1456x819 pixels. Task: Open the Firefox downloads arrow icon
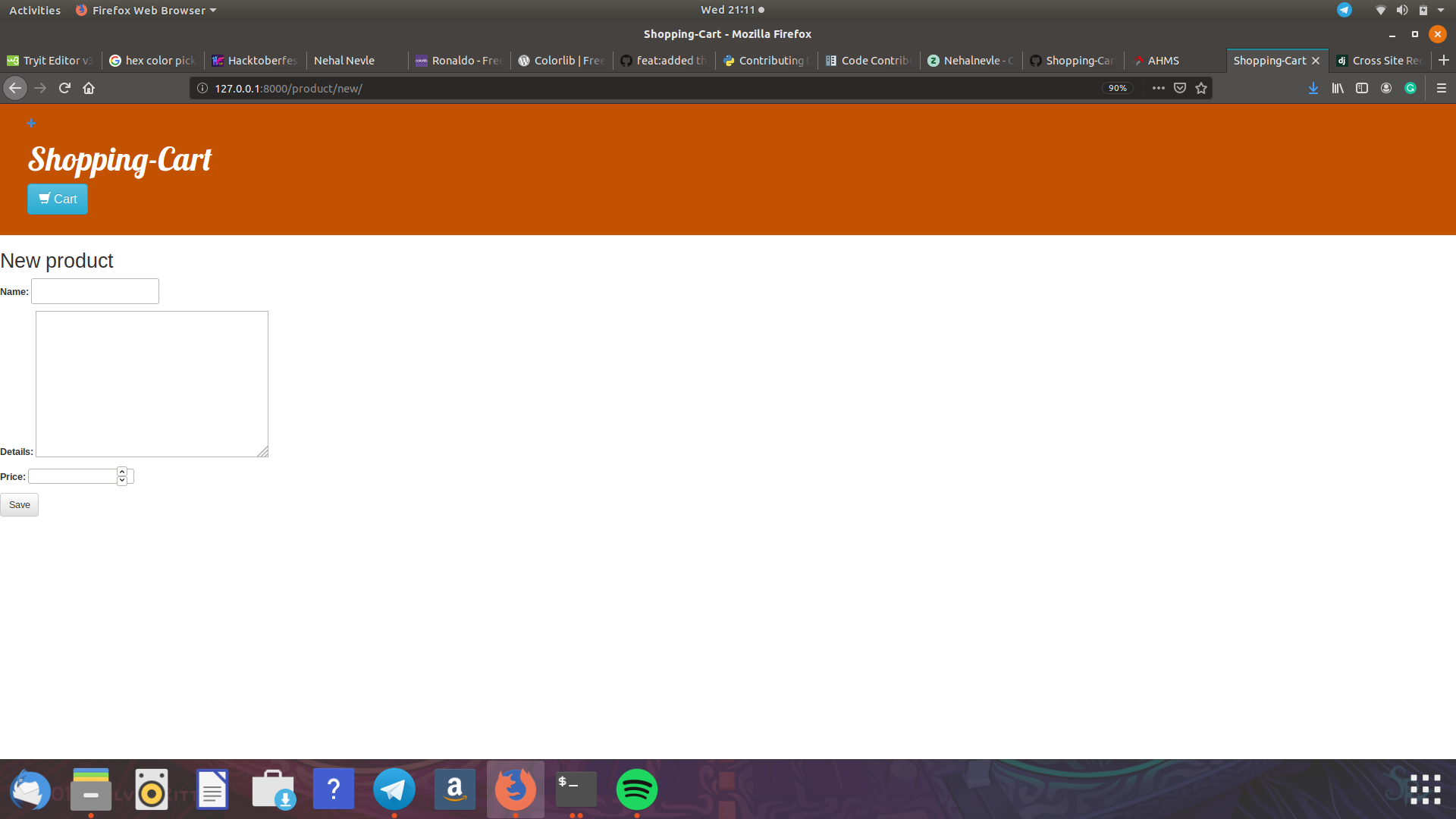[1313, 88]
